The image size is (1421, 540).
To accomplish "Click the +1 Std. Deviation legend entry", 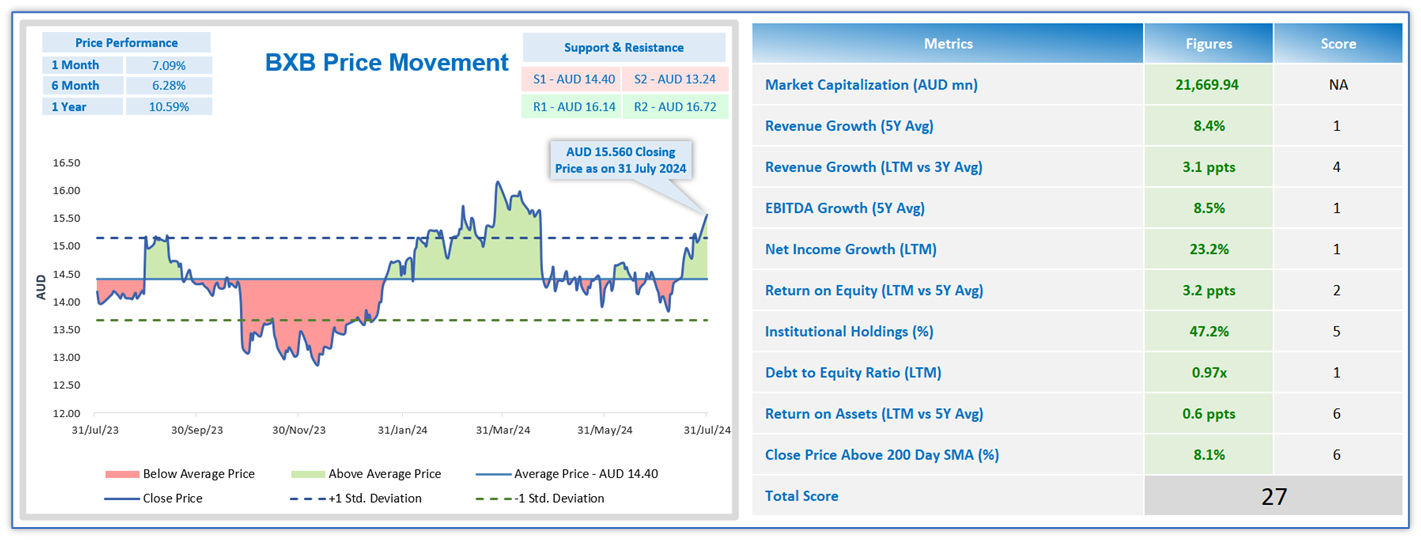I will [x=355, y=498].
